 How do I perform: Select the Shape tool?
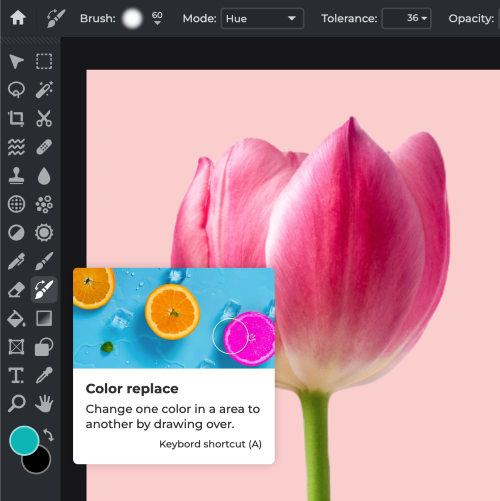pos(44,347)
